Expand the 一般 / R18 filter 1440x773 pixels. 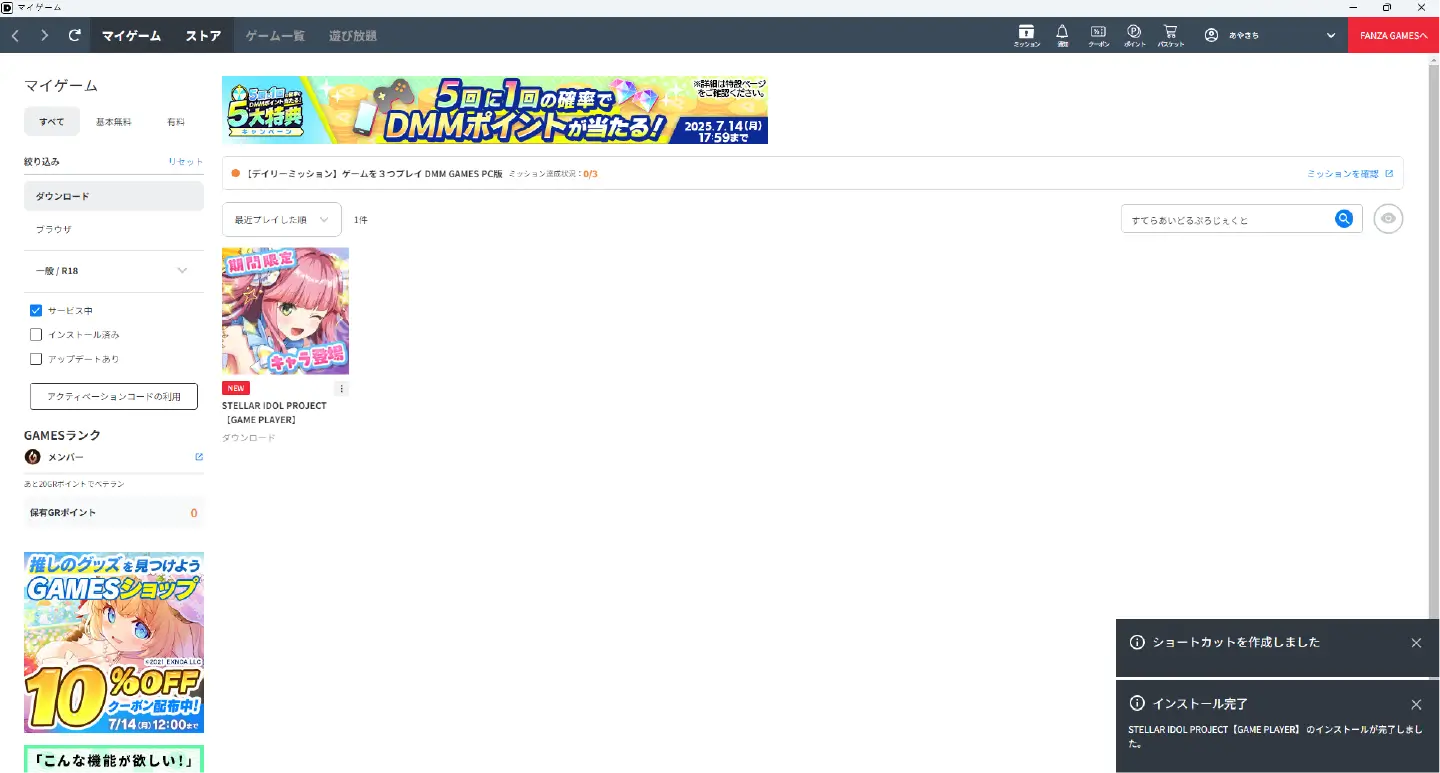[x=182, y=271]
